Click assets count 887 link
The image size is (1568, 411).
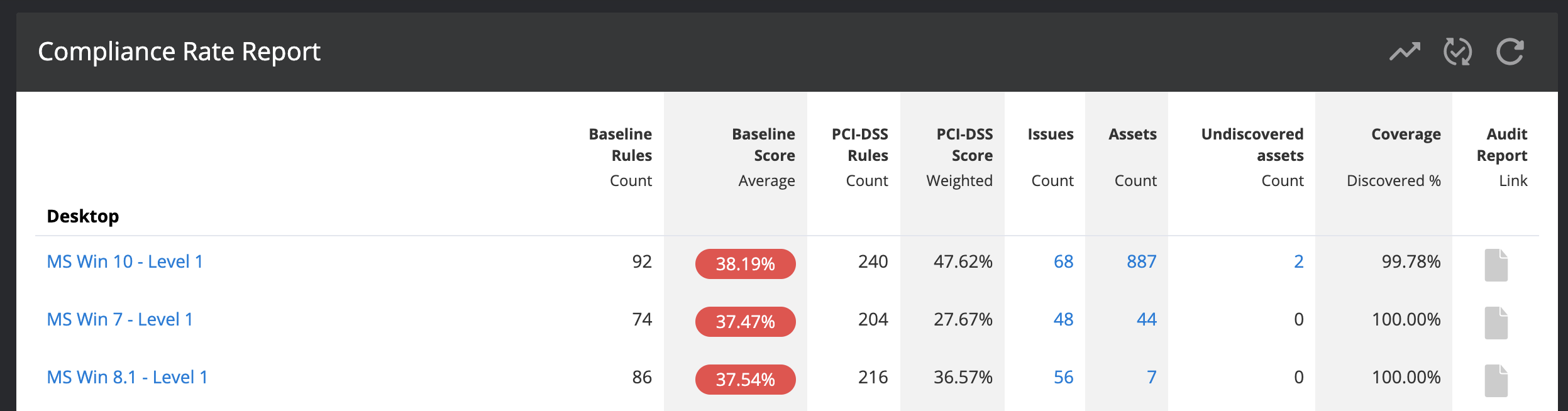tap(1141, 261)
